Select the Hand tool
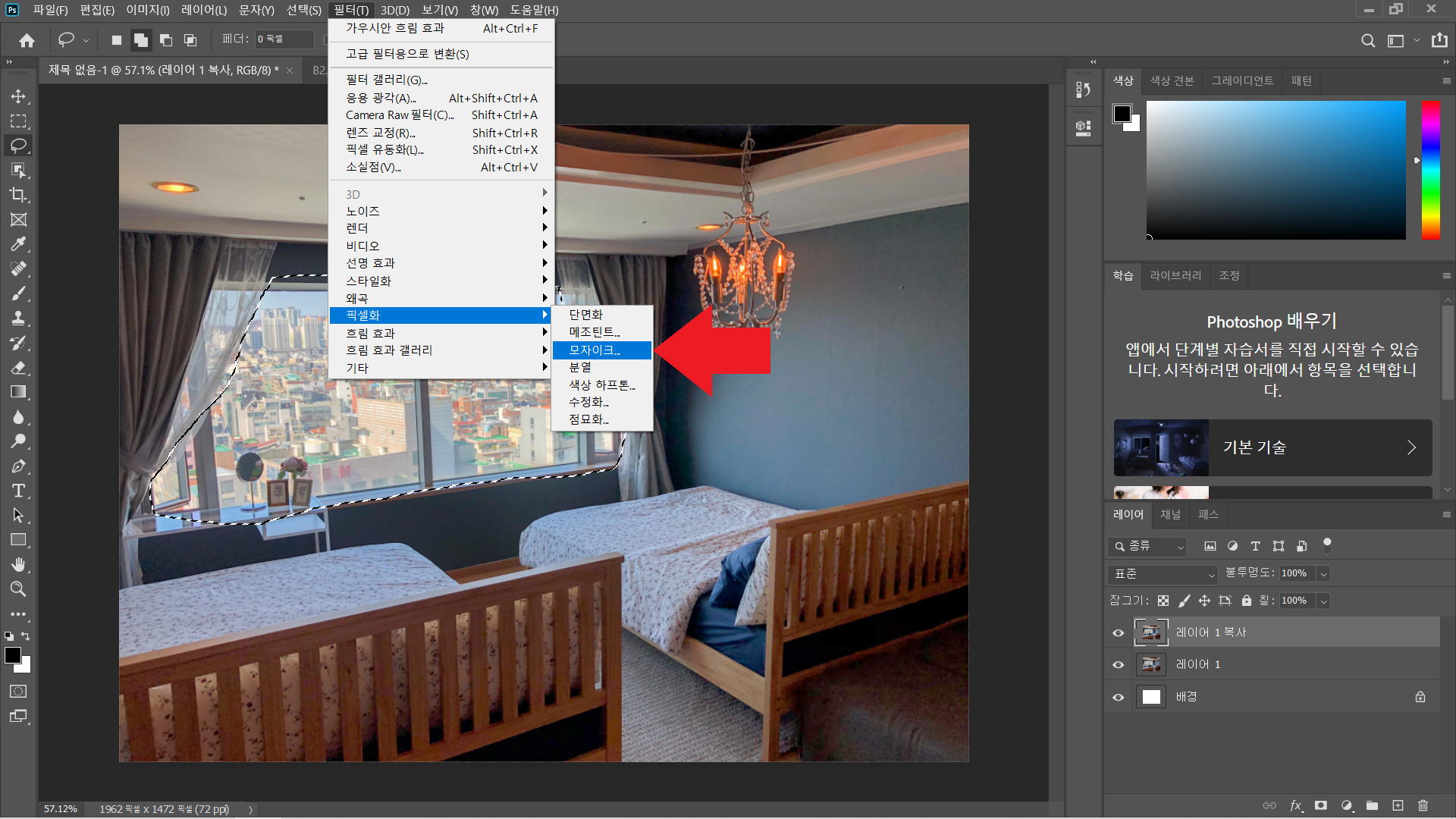 (x=18, y=564)
